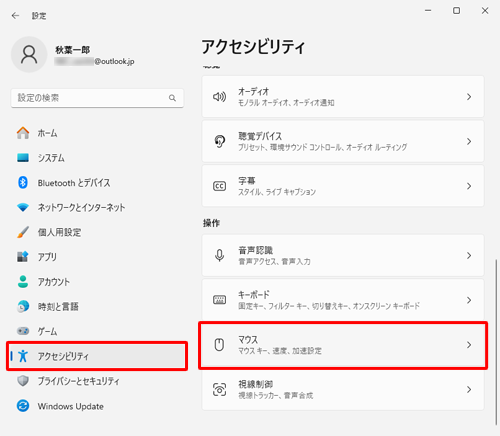The width and height of the screenshot is (500, 436).
Task: Open 音声認識 settings title
Action: click(x=255, y=250)
